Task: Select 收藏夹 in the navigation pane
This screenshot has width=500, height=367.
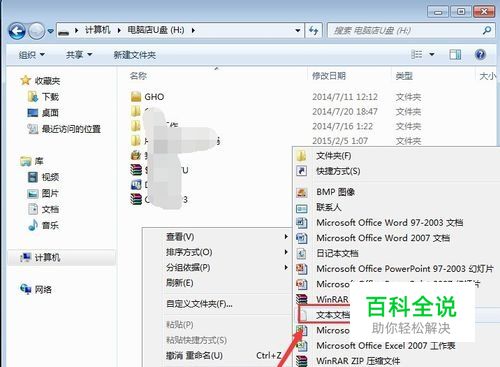Action: 40,81
